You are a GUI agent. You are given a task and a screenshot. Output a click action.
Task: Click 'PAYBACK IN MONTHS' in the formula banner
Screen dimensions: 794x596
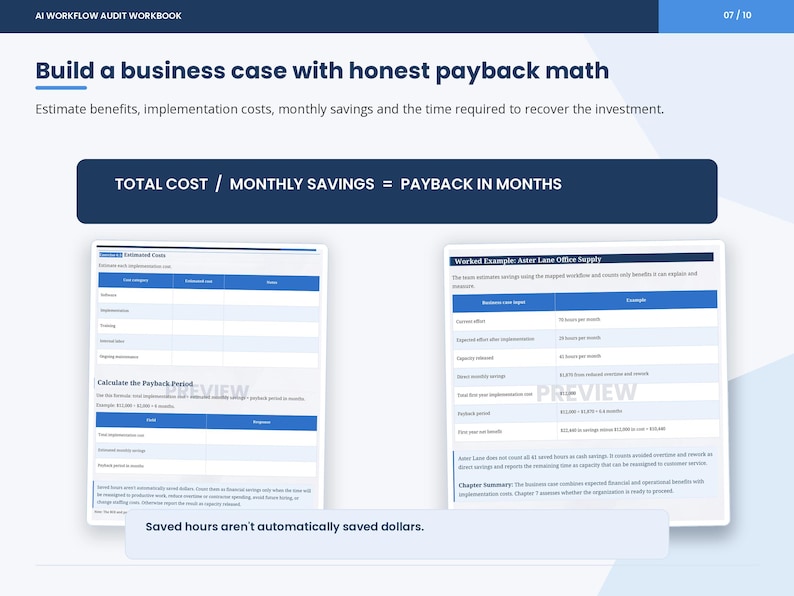[481, 184]
